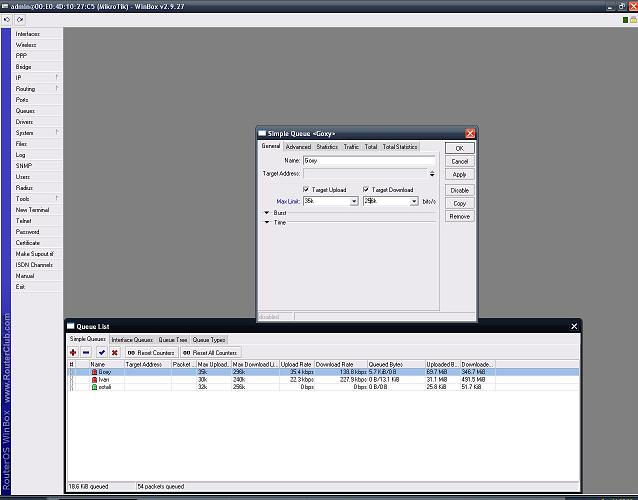
Task: Expand the Routing submenu in sidebar
Action: pos(57,88)
